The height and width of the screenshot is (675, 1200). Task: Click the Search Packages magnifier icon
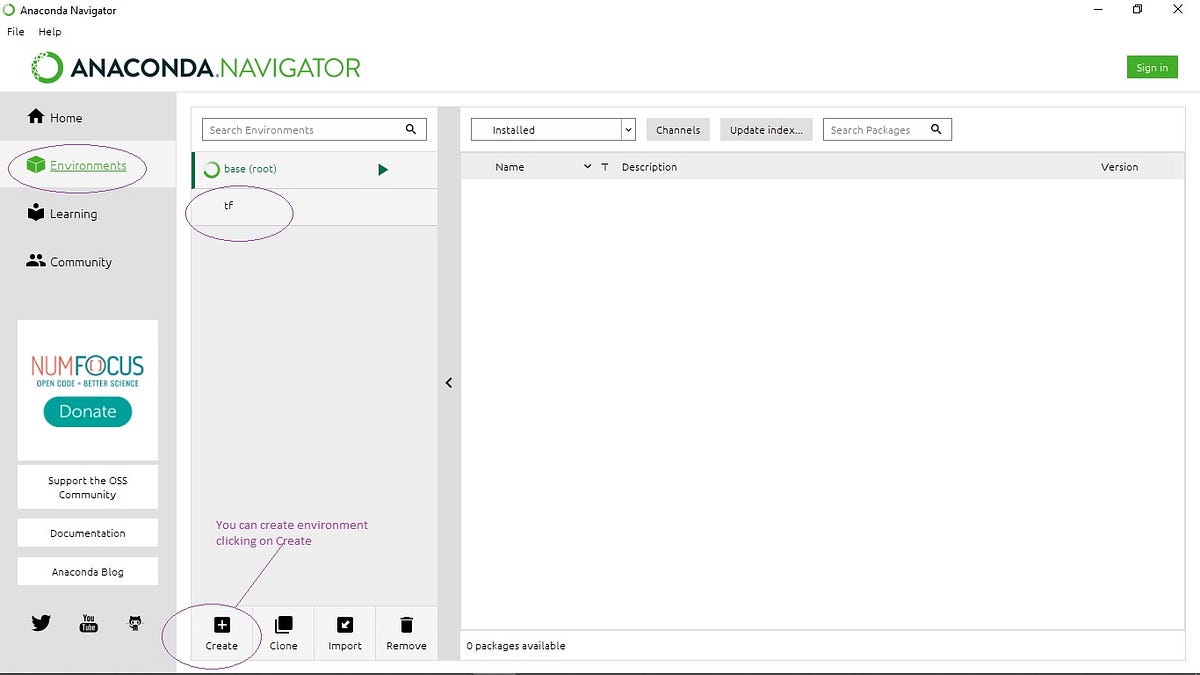937,129
